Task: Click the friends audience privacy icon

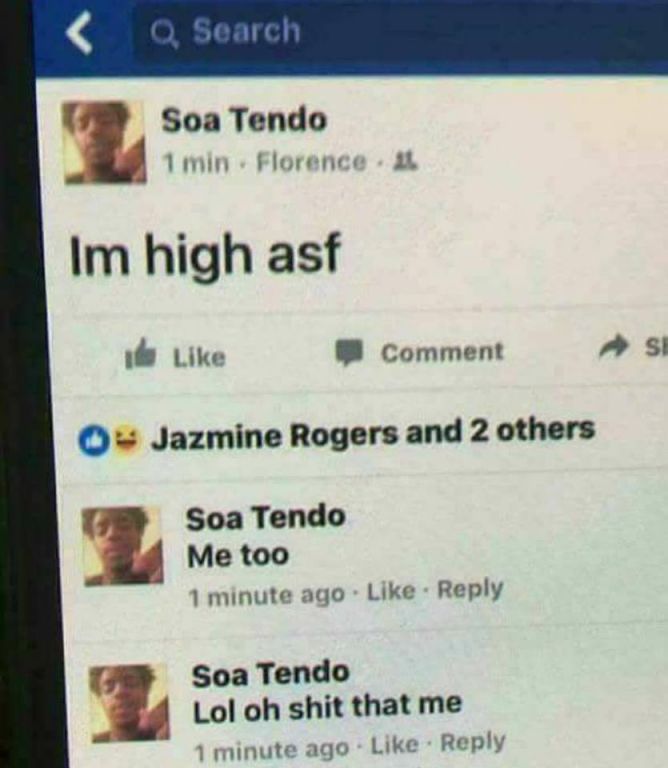Action: pos(406,161)
